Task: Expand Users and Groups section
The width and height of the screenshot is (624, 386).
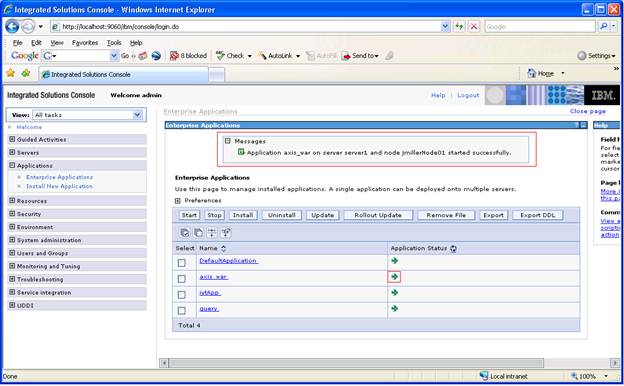Action: click(x=12, y=253)
